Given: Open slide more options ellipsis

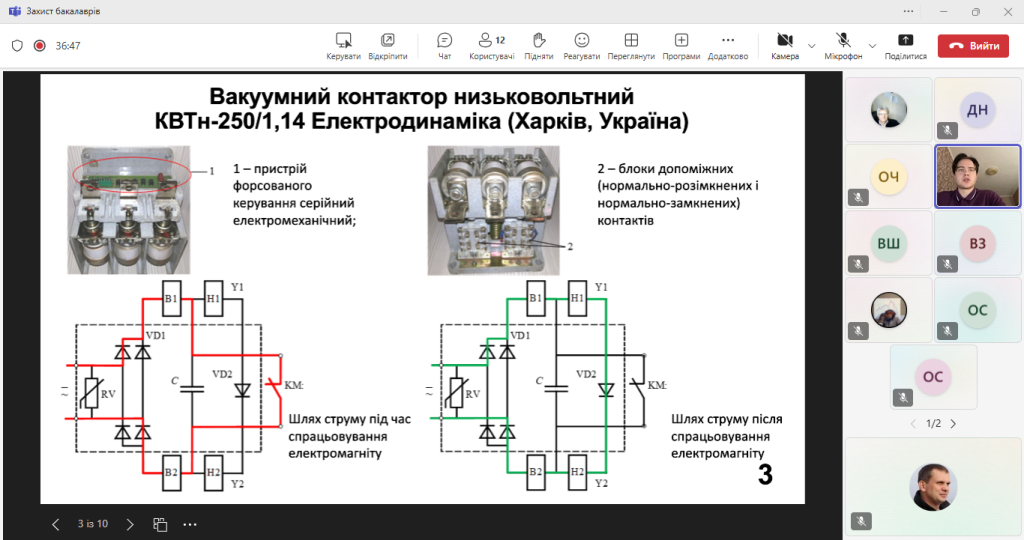Looking at the screenshot, I should tap(190, 524).
